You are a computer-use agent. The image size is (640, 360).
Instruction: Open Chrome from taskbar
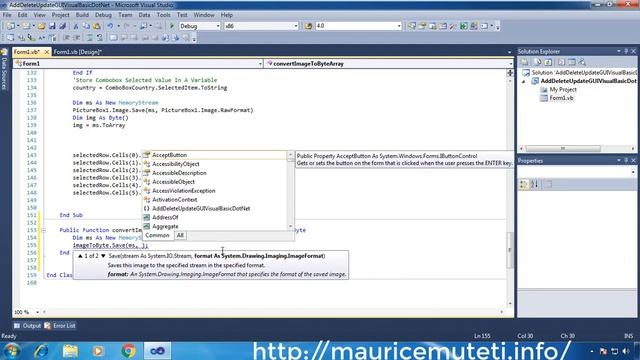(x=129, y=351)
